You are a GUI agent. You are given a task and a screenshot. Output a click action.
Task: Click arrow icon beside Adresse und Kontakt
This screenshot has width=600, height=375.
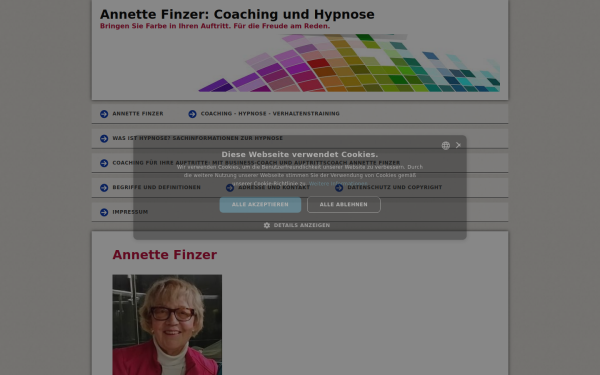pyautogui.click(x=230, y=188)
